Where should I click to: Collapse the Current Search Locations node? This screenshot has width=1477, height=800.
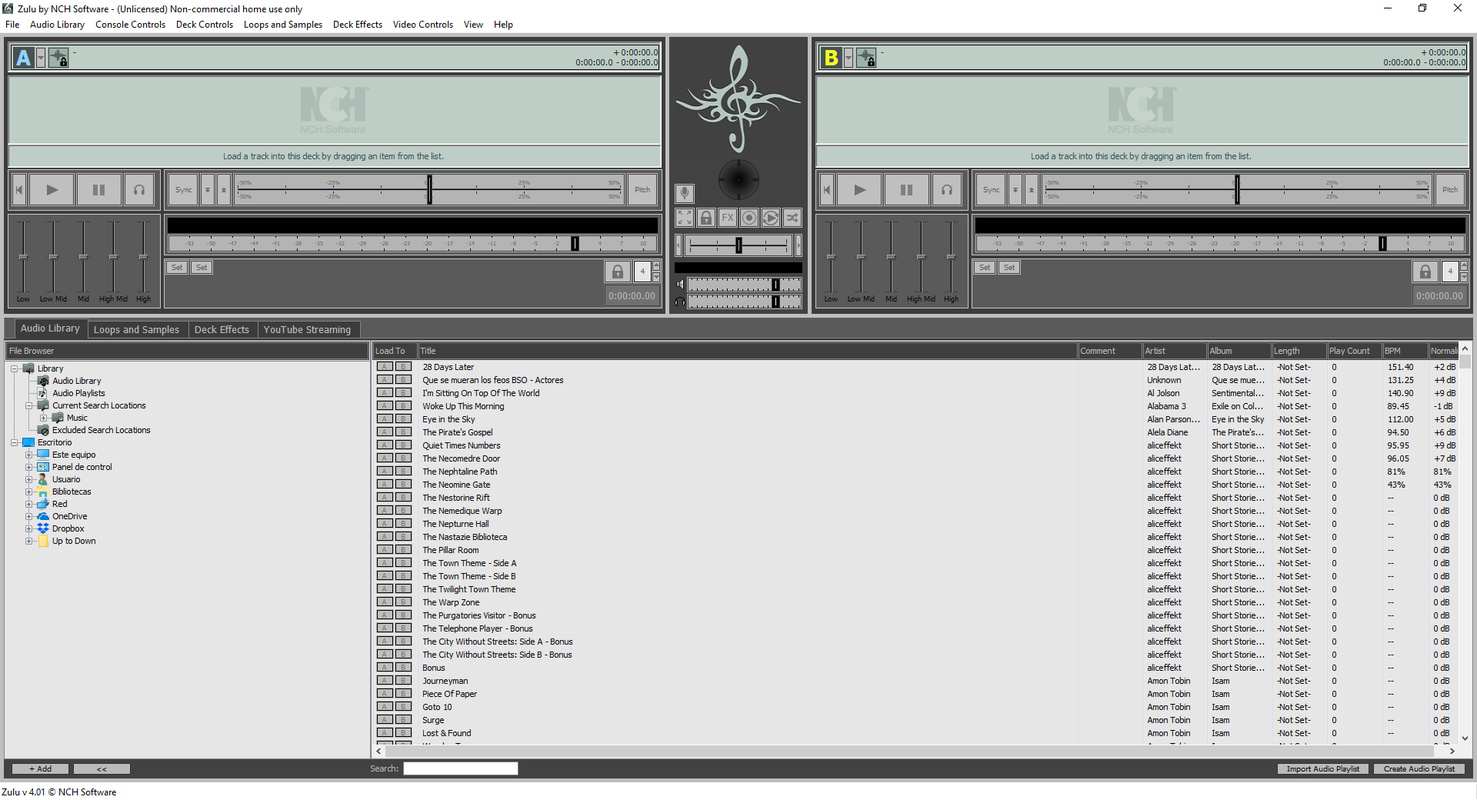30,405
